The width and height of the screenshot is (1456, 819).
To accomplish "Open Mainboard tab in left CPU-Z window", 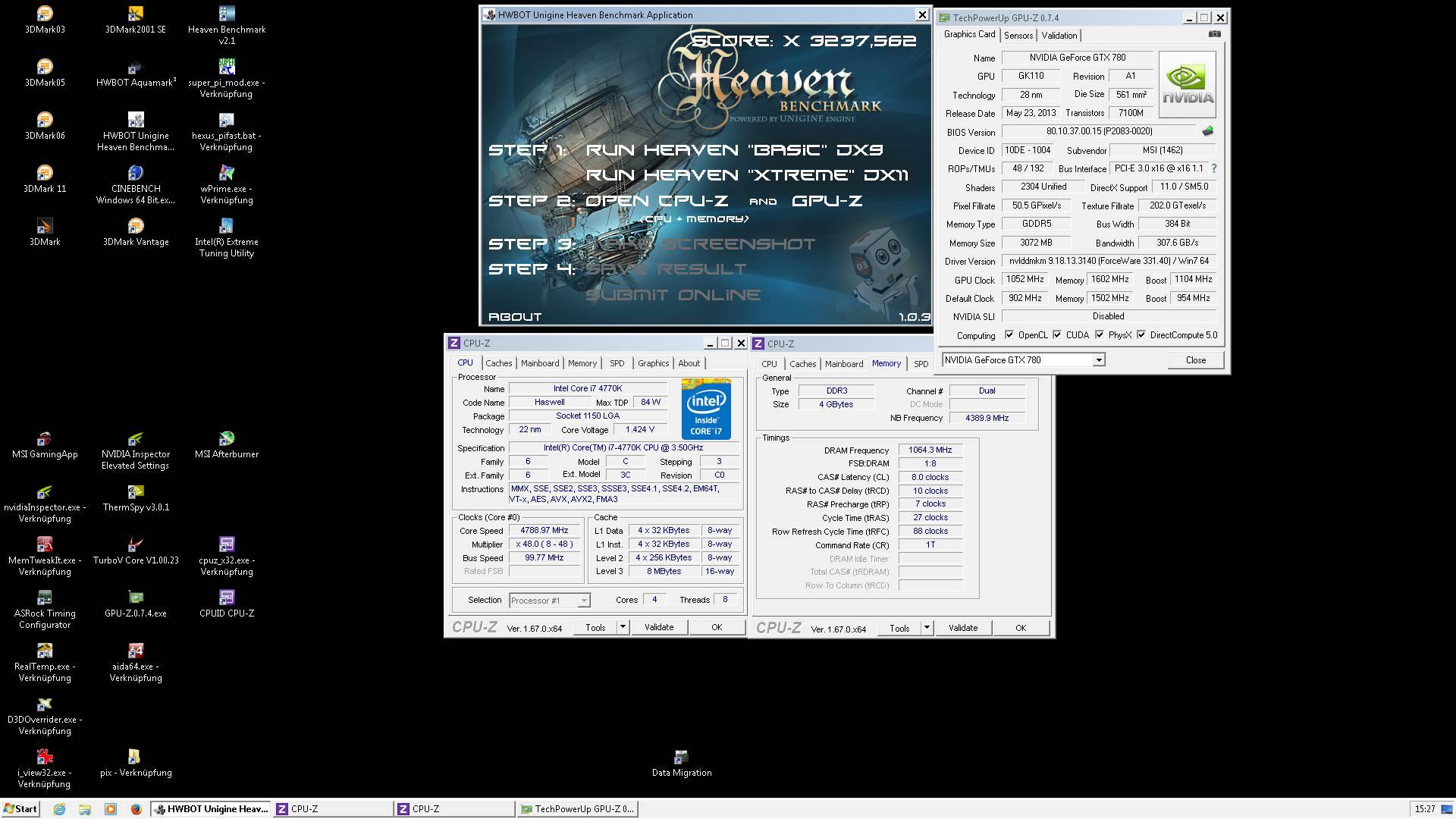I will point(540,363).
